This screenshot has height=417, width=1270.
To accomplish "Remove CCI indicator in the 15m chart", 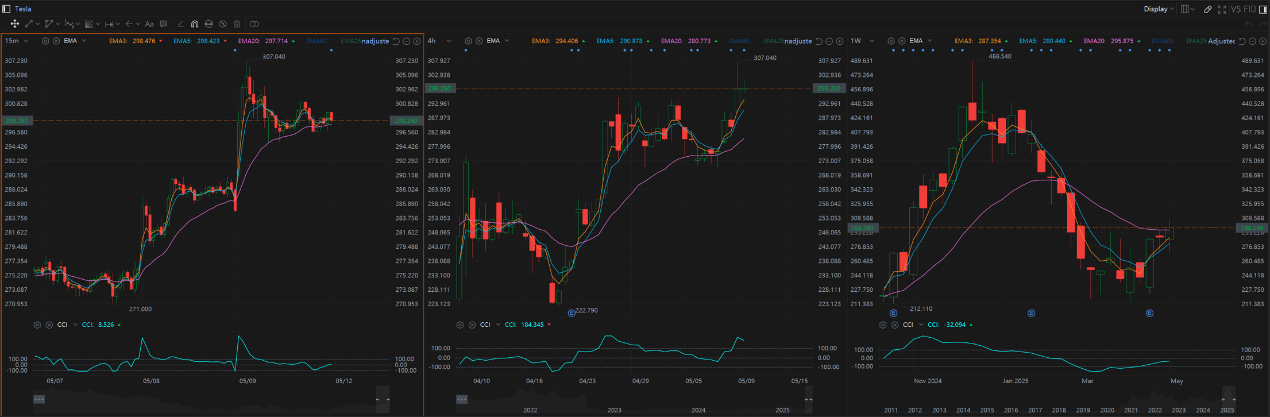I will [x=47, y=324].
